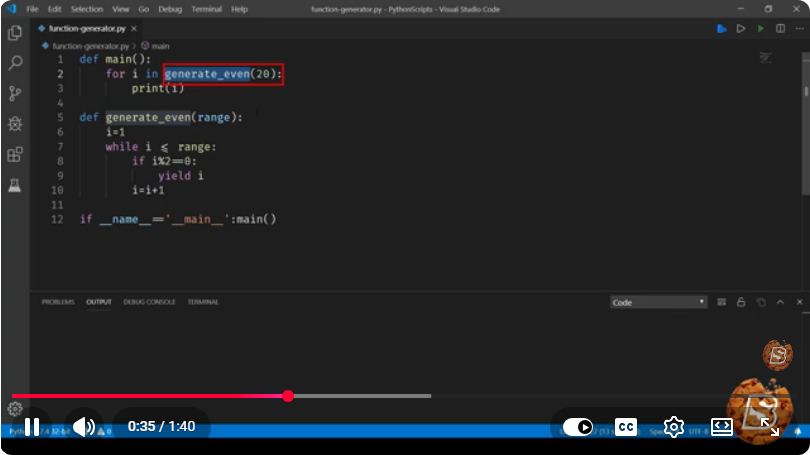Click the notification bell in status bar
Image resolution: width=810 pixels, height=455 pixels.
(798, 431)
